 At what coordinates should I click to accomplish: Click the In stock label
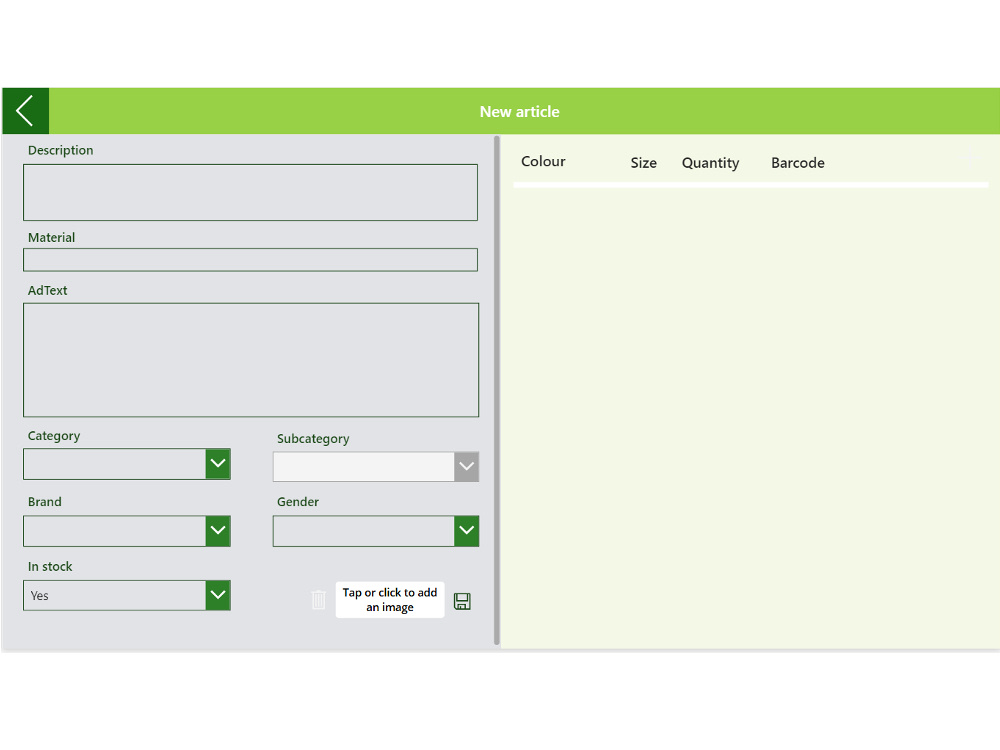tap(50, 566)
